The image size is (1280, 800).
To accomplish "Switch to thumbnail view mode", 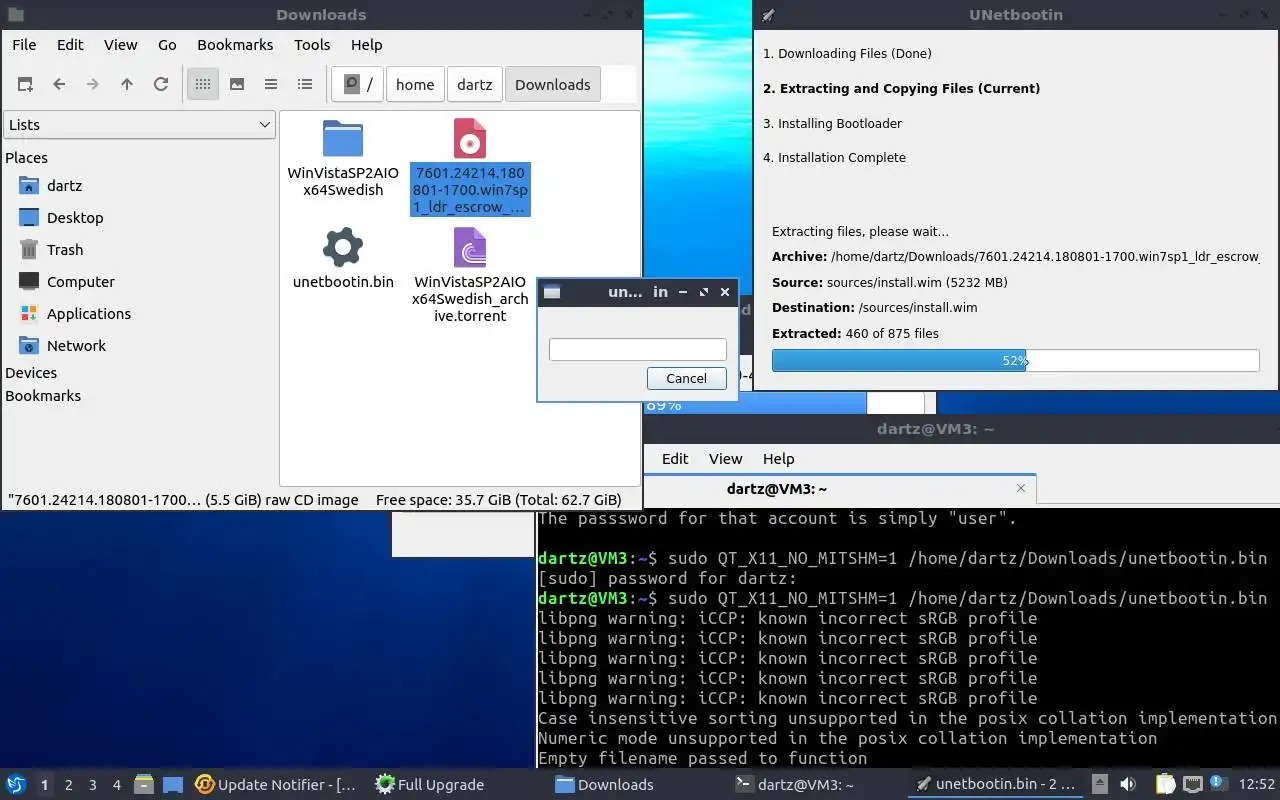I will click(237, 85).
